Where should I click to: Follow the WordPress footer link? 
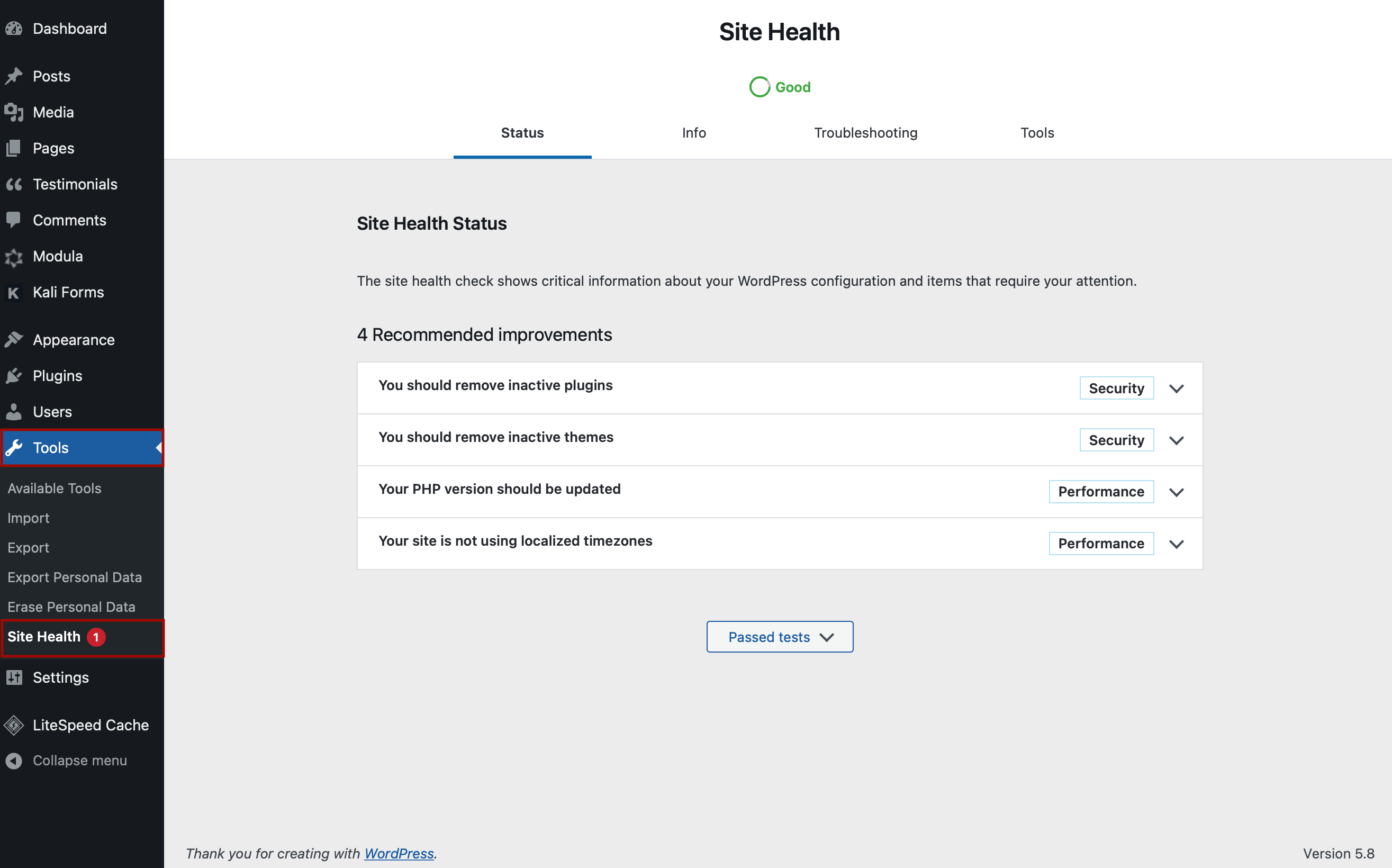click(399, 854)
